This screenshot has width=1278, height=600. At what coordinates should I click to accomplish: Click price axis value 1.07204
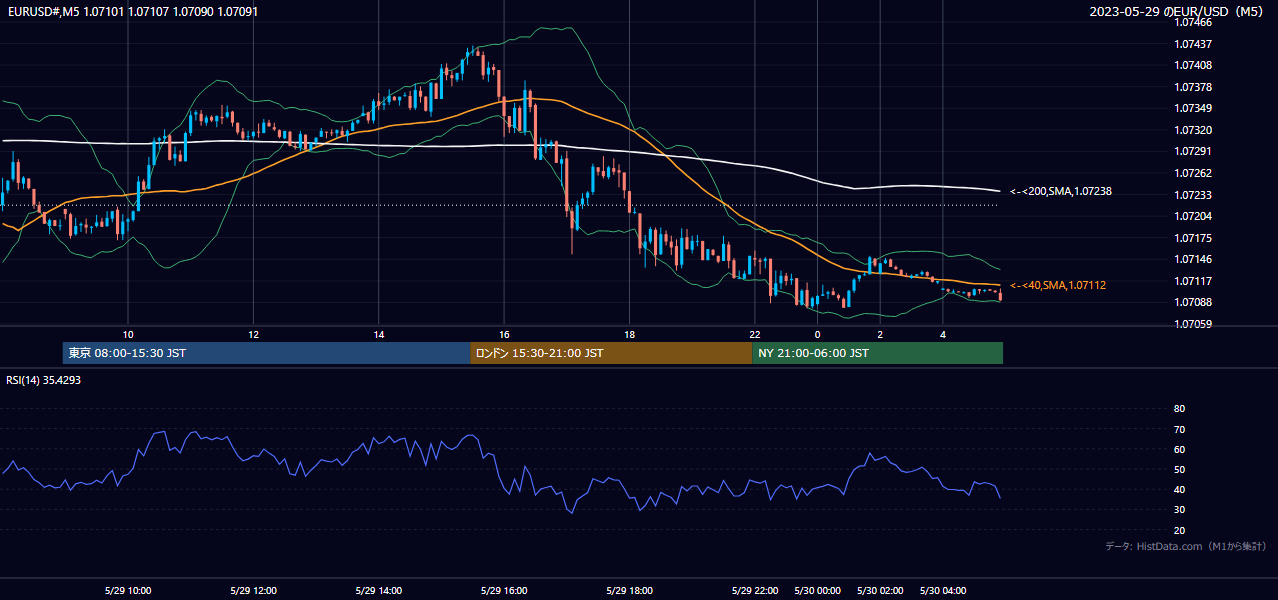pos(1193,216)
